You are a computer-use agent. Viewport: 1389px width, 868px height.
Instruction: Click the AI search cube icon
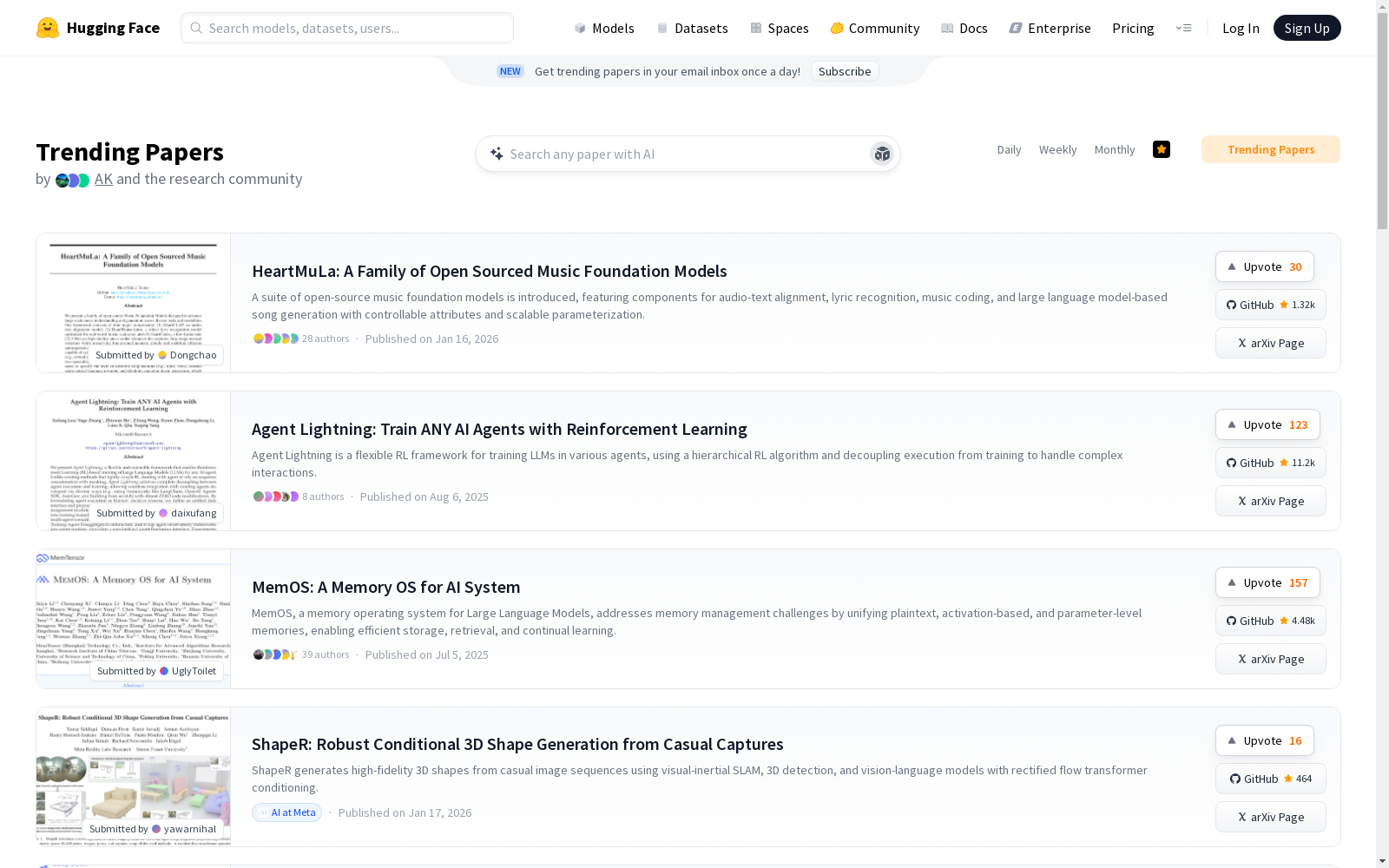point(882,154)
